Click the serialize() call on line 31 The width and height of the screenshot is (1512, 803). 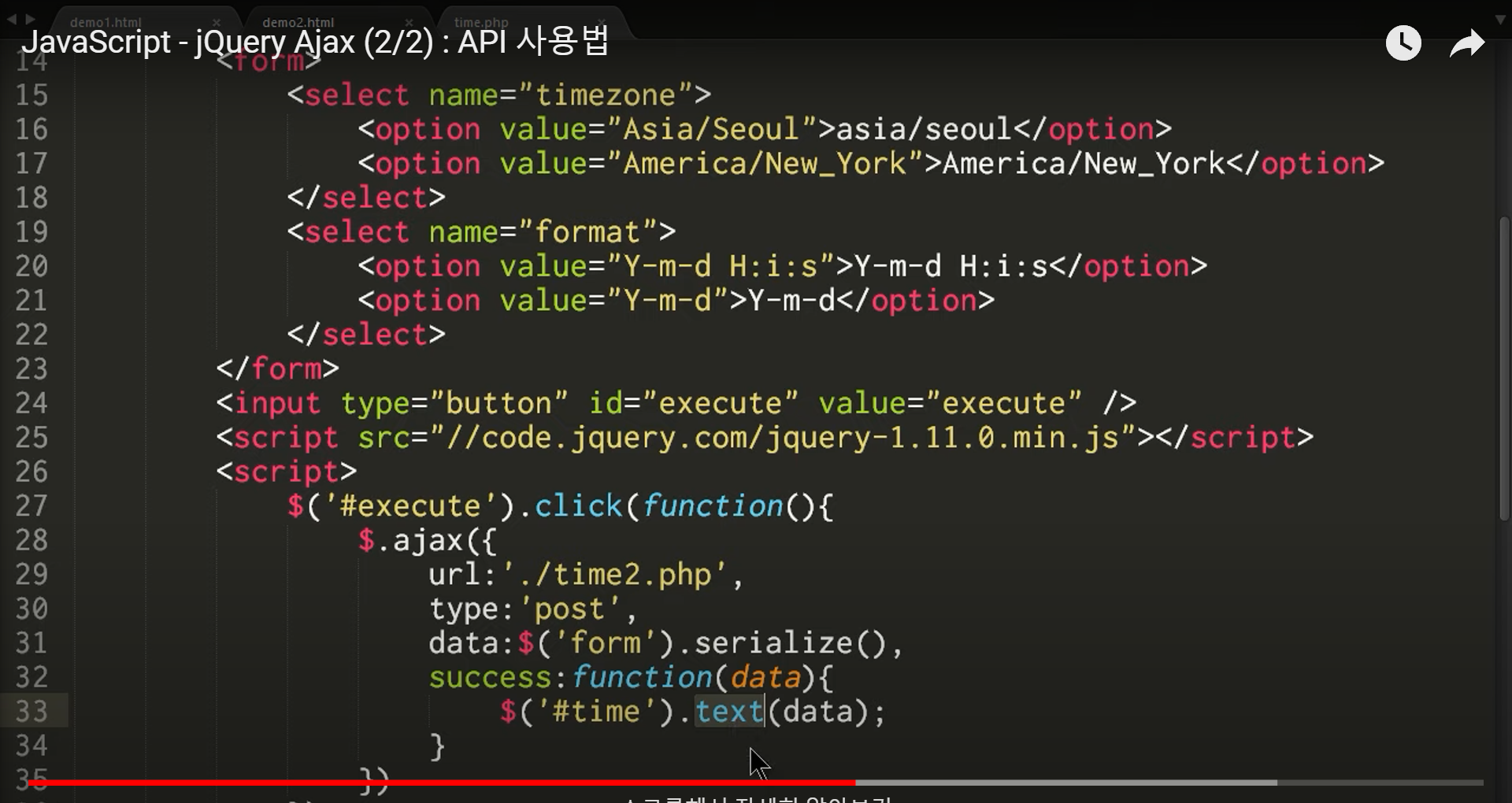[795, 642]
